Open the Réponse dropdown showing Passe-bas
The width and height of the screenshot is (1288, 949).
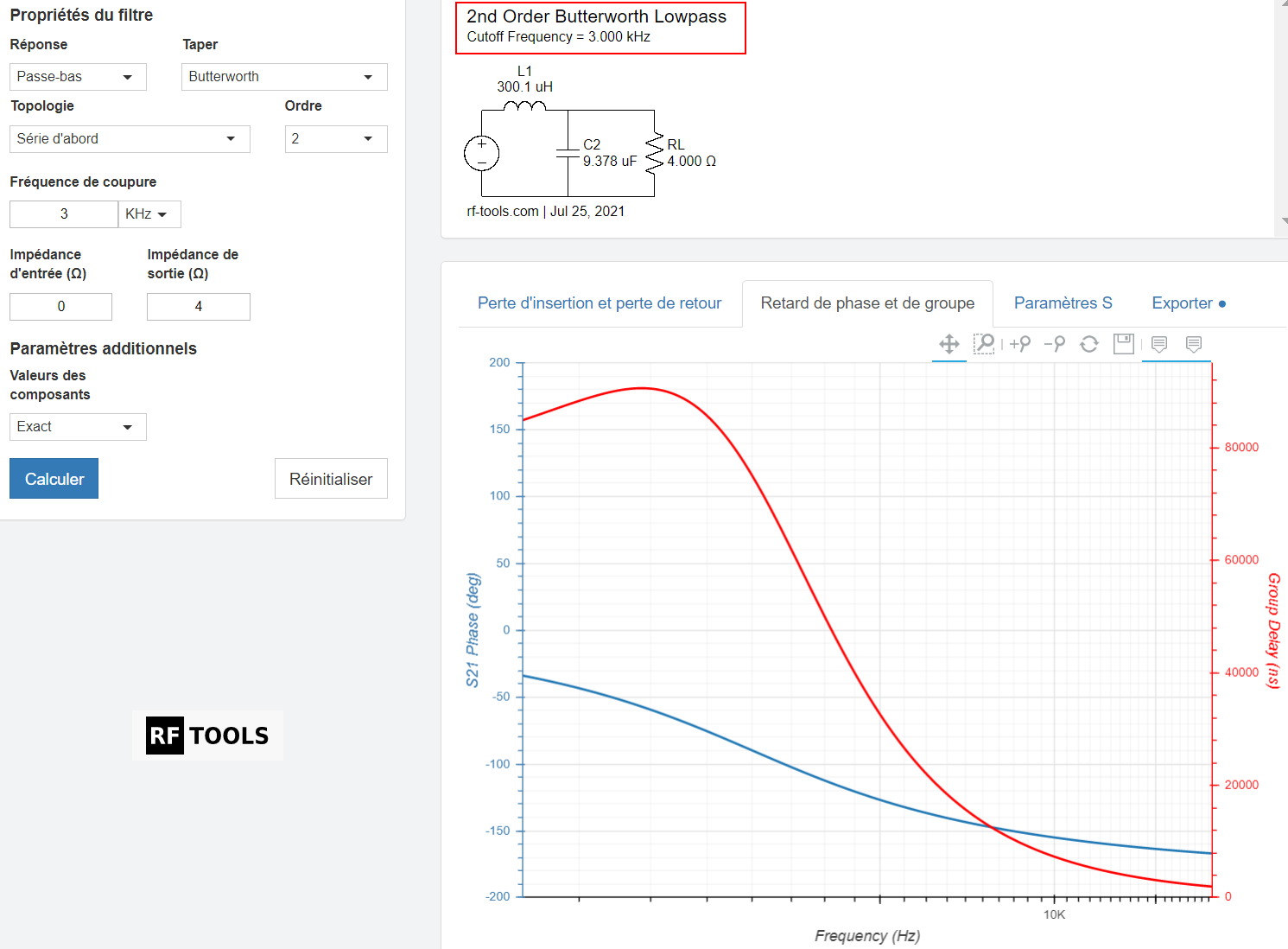coord(78,77)
